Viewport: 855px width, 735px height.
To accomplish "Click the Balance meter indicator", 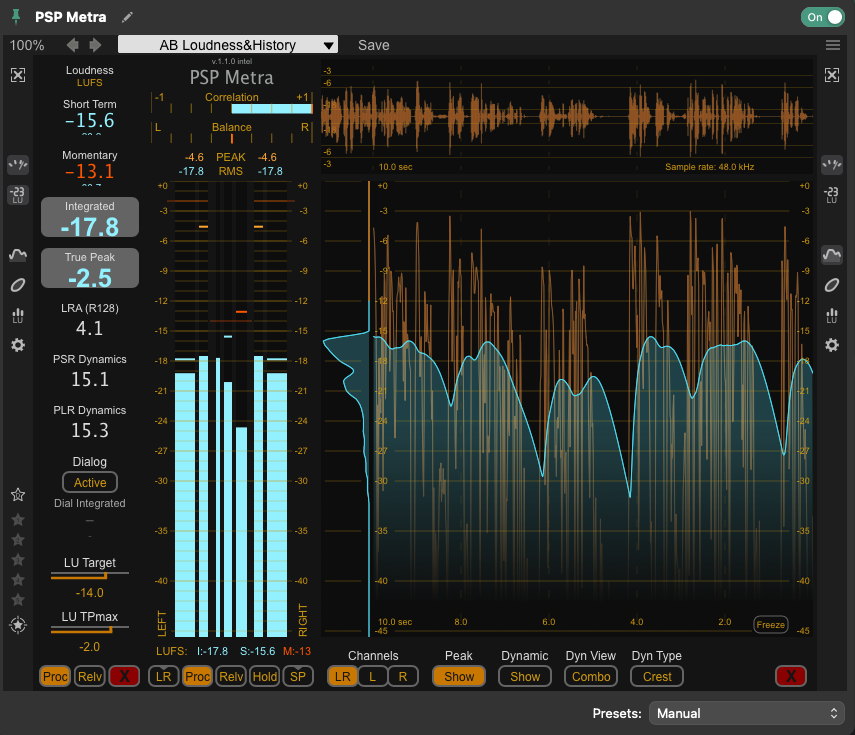I will click(232, 138).
